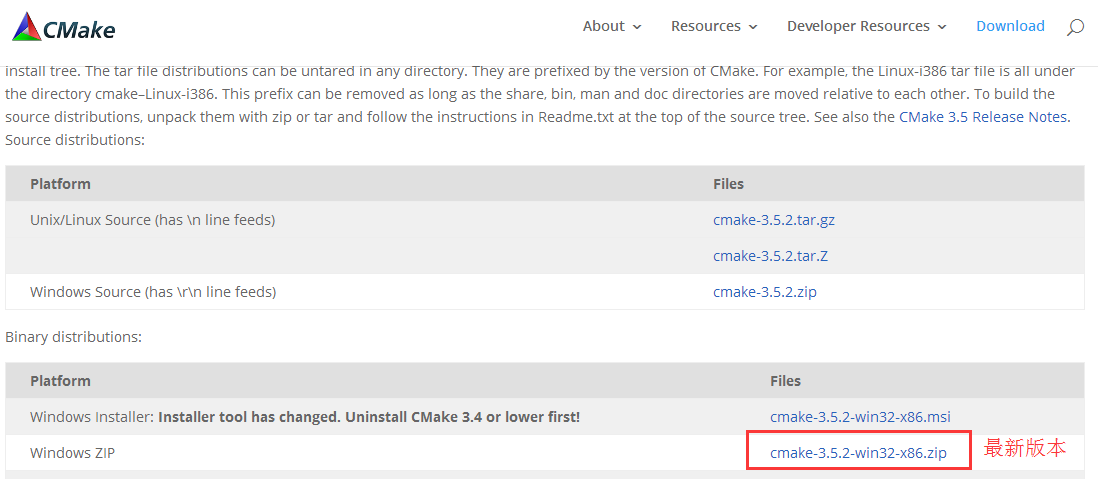Click the CMake triangle logo icon
Viewport: 1098px width, 479px height.
[x=27, y=27]
